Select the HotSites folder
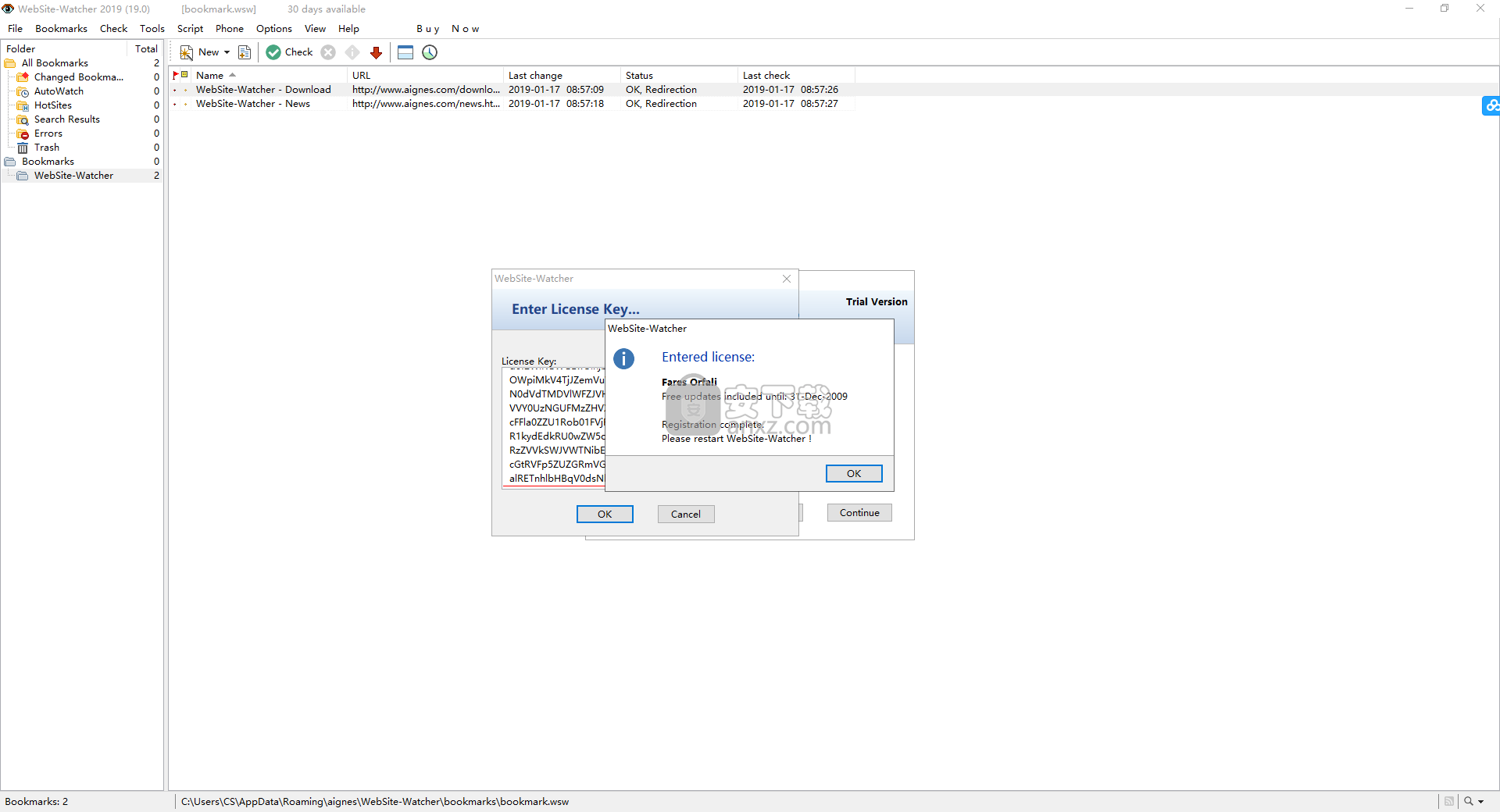 [53, 105]
